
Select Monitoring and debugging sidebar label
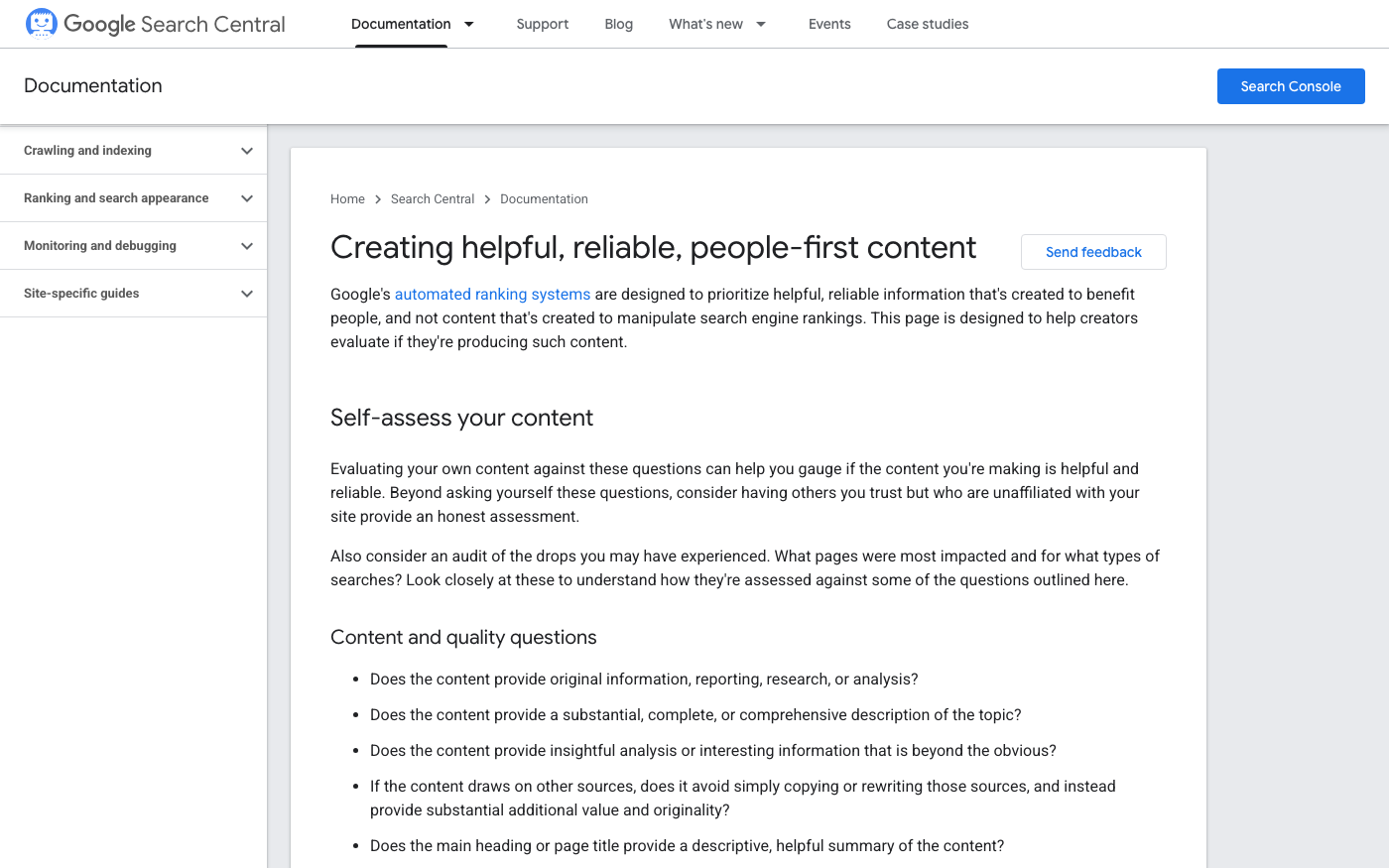coord(100,246)
